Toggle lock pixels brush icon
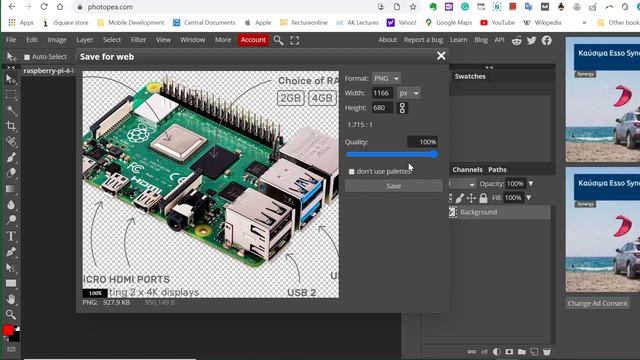Image resolution: width=640 pixels, height=360 pixels. click(460, 198)
